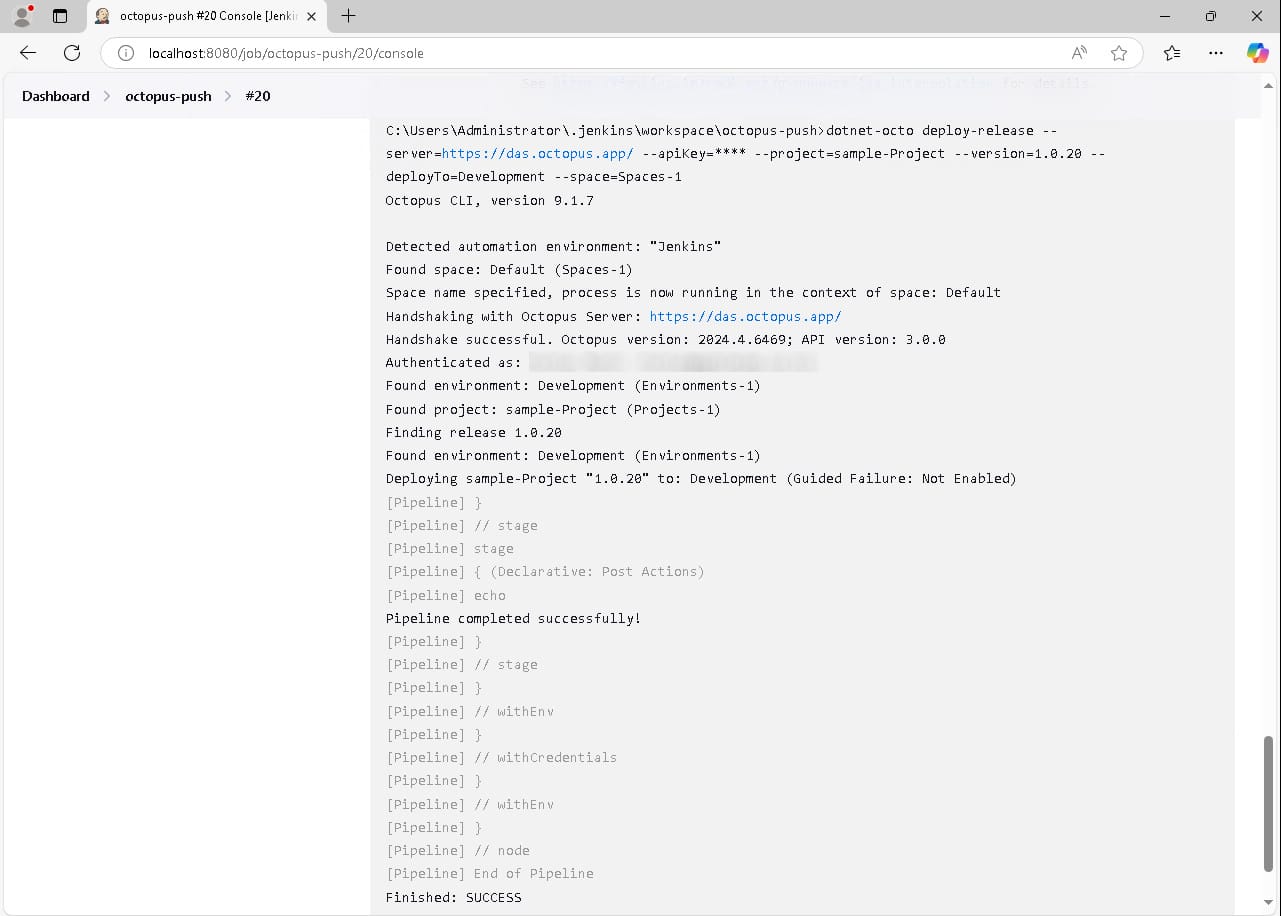Click 'Finished: SUCCESS' line
This screenshot has width=1281, height=916.
[x=453, y=897]
